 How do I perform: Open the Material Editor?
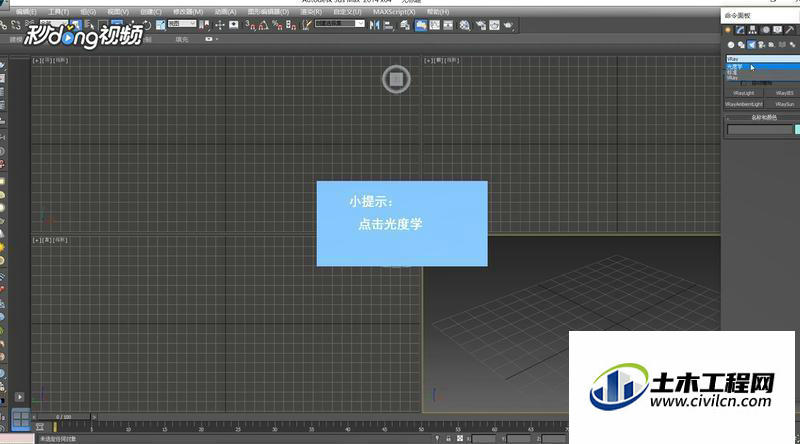[x=465, y=24]
